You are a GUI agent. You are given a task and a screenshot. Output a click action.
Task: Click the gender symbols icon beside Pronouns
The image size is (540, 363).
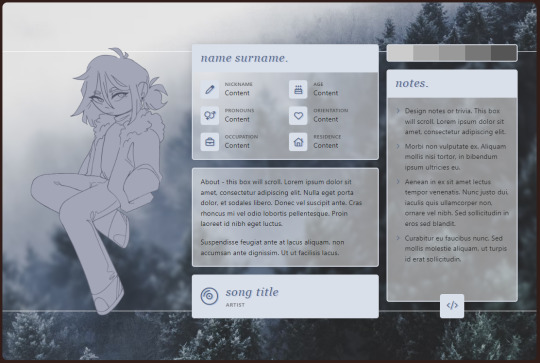(210, 115)
